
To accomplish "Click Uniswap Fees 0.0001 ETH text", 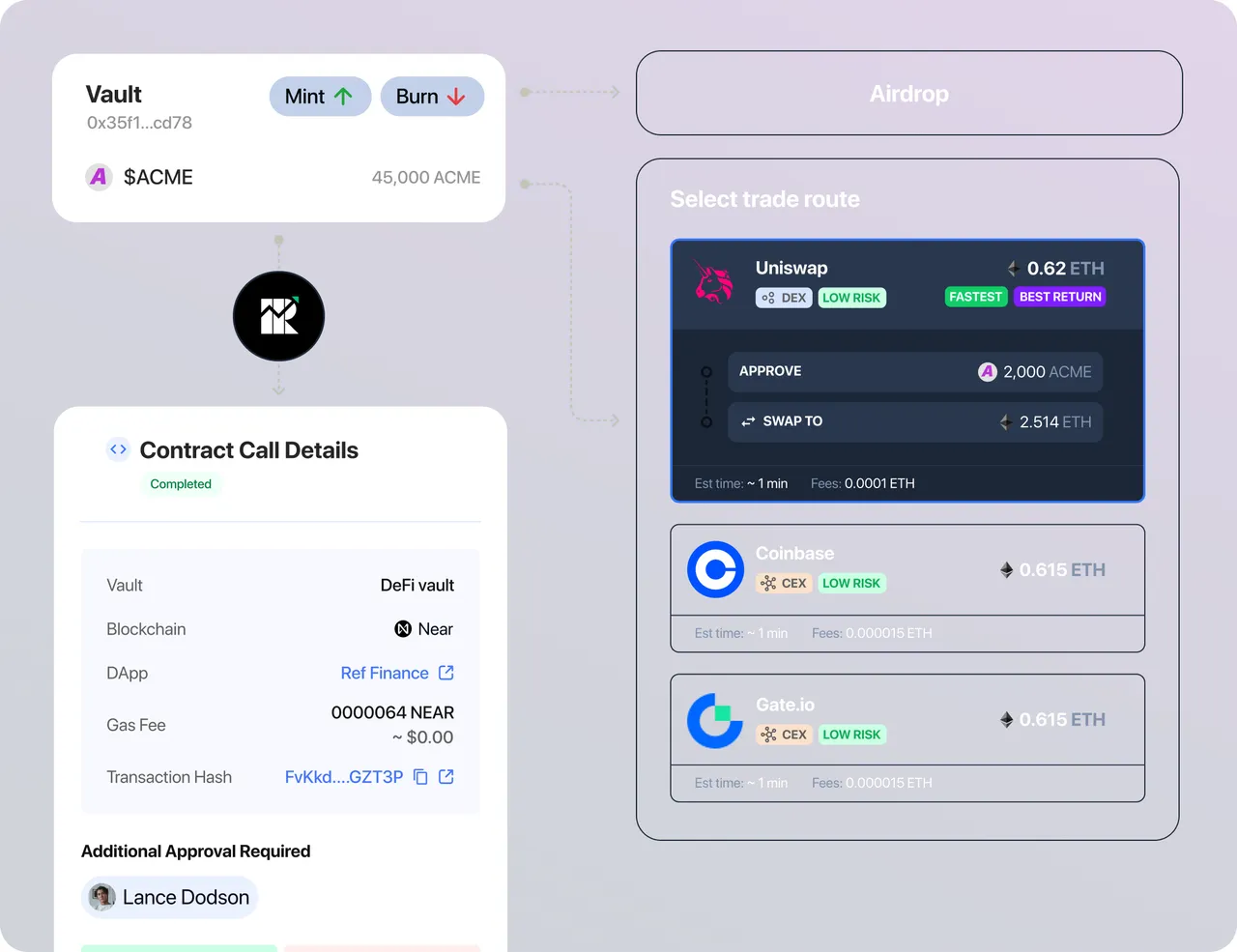I will click(862, 483).
